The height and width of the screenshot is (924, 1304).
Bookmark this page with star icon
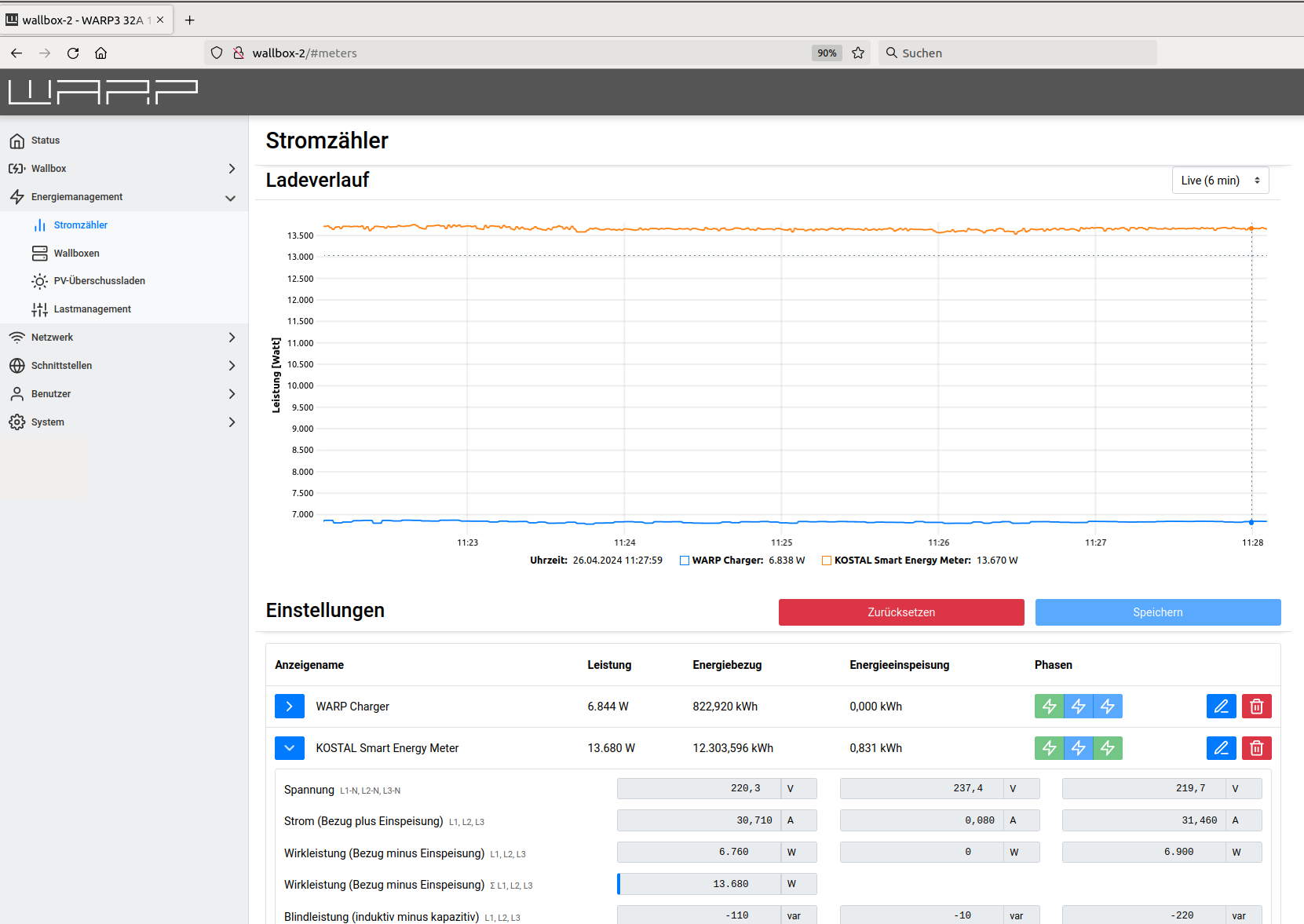coord(858,53)
